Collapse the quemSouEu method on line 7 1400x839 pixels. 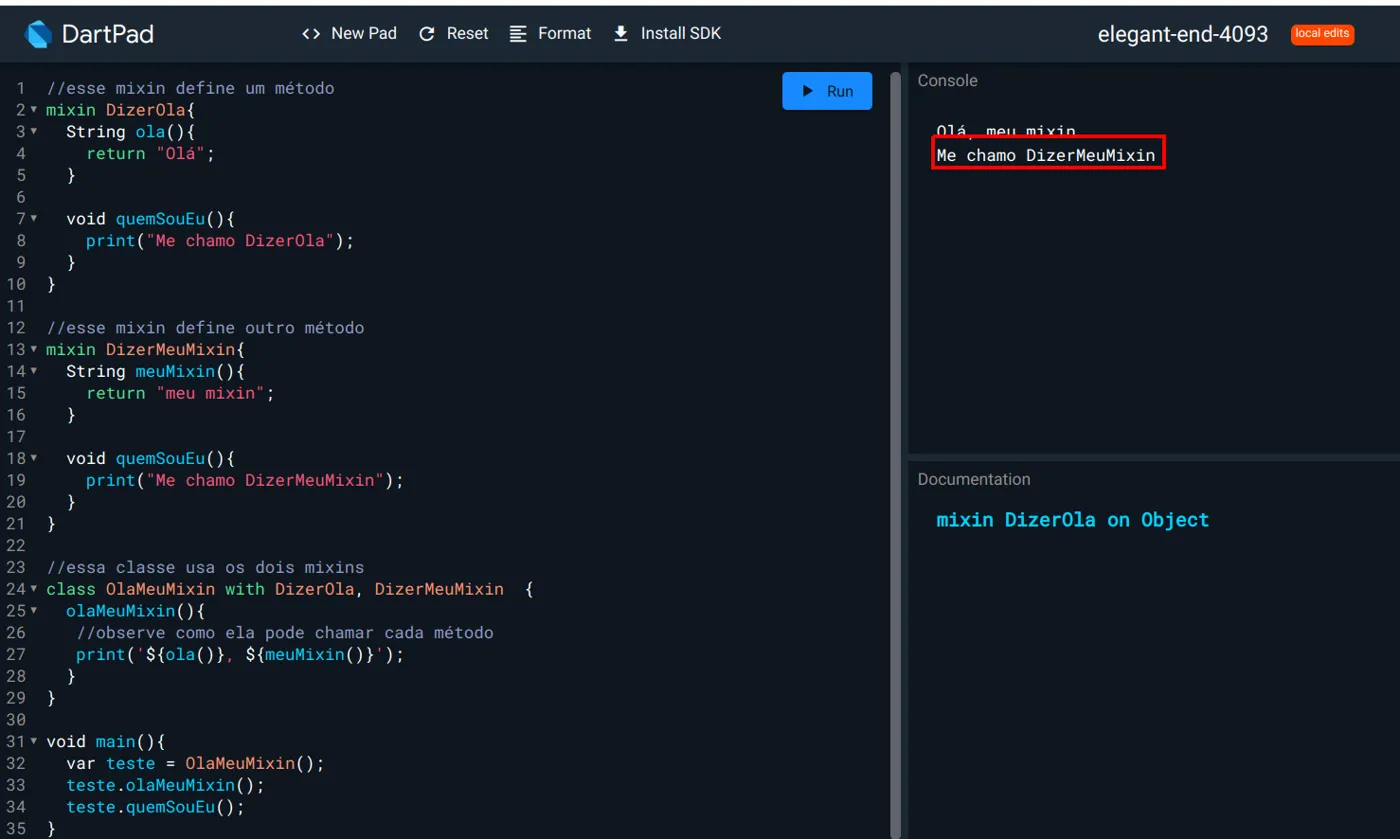34,219
